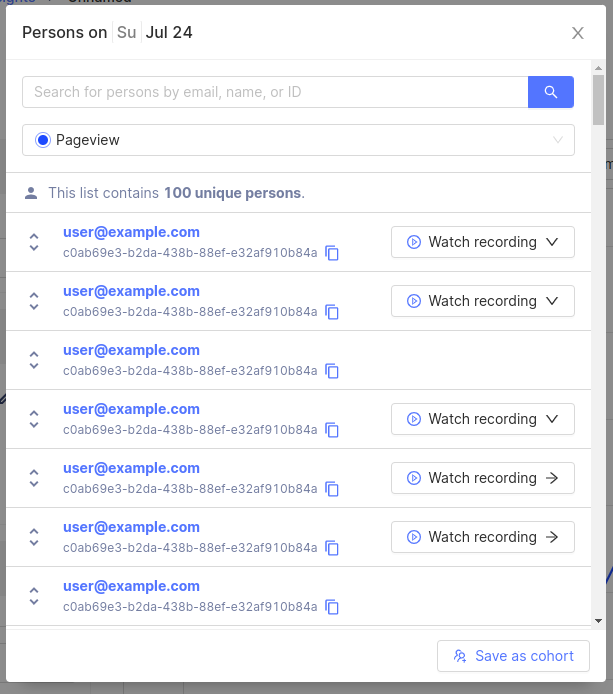The image size is (613, 694).
Task: Copy the sixth person's distinct ID
Action: click(x=333, y=549)
